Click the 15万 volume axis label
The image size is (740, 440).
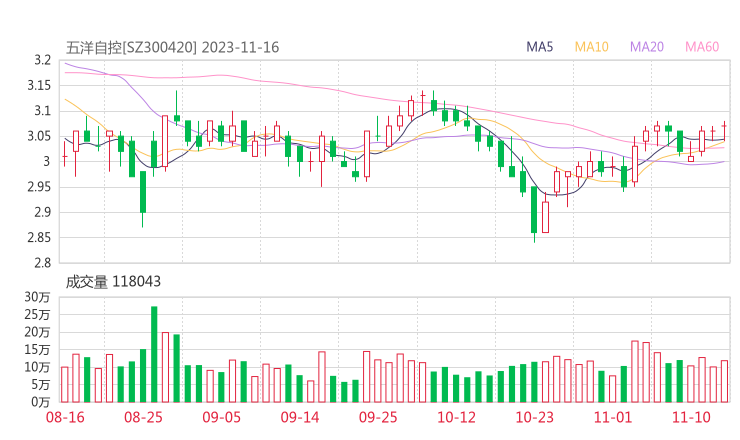[x=37, y=350]
